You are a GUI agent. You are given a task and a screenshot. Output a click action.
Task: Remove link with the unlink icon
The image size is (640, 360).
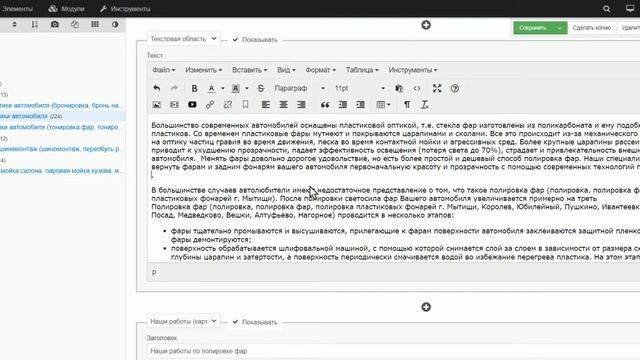pos(228,105)
